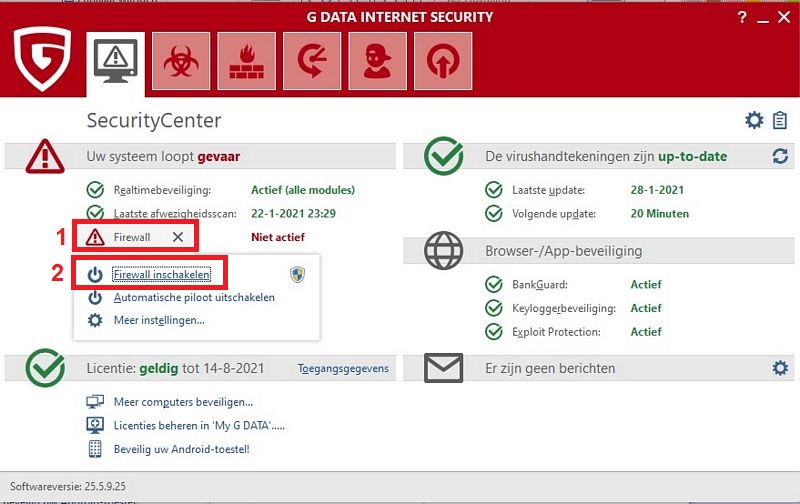
Task: Close the Firewall menu with X
Action: point(178,237)
